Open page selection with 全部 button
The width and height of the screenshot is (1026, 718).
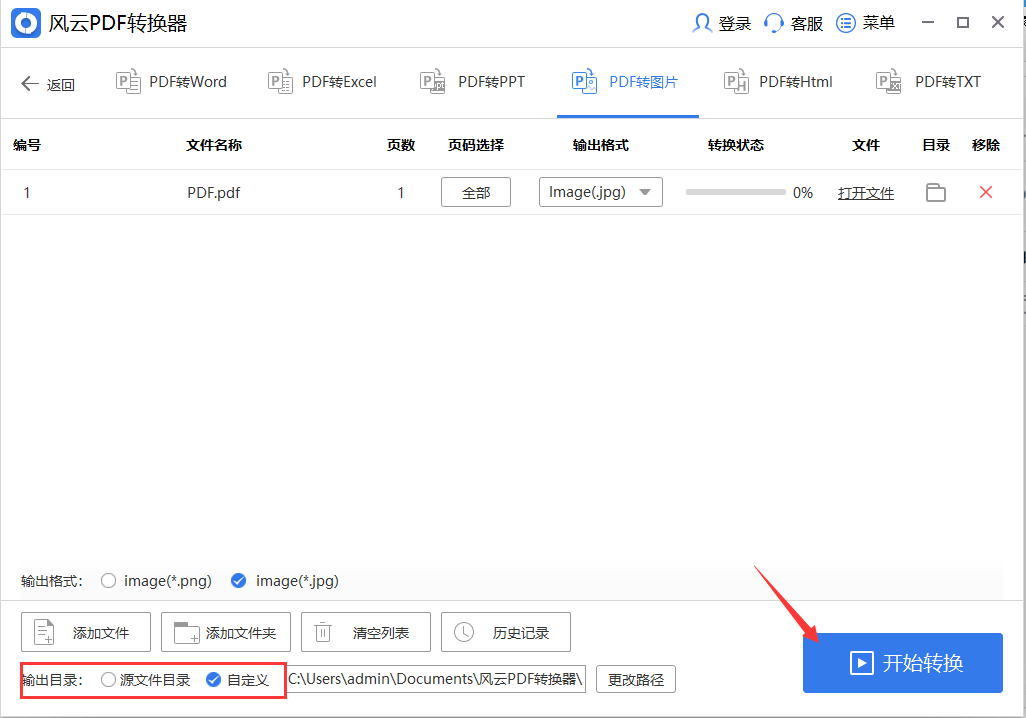coord(475,192)
